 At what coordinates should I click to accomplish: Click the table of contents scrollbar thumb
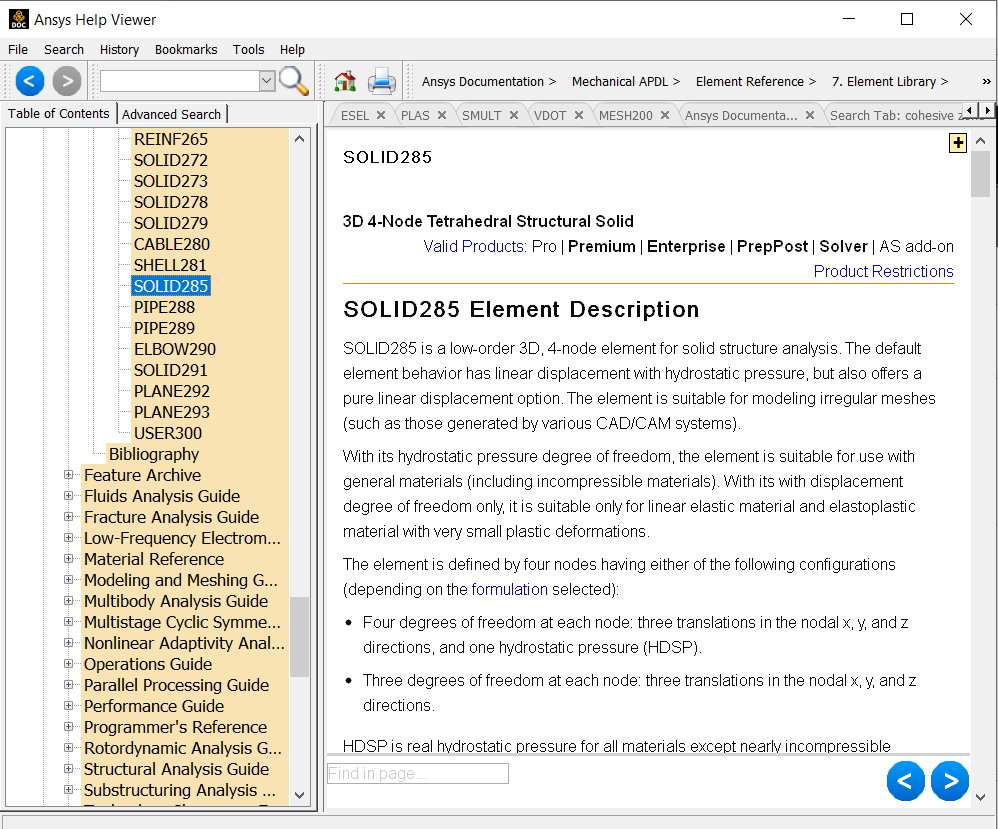tap(299, 636)
